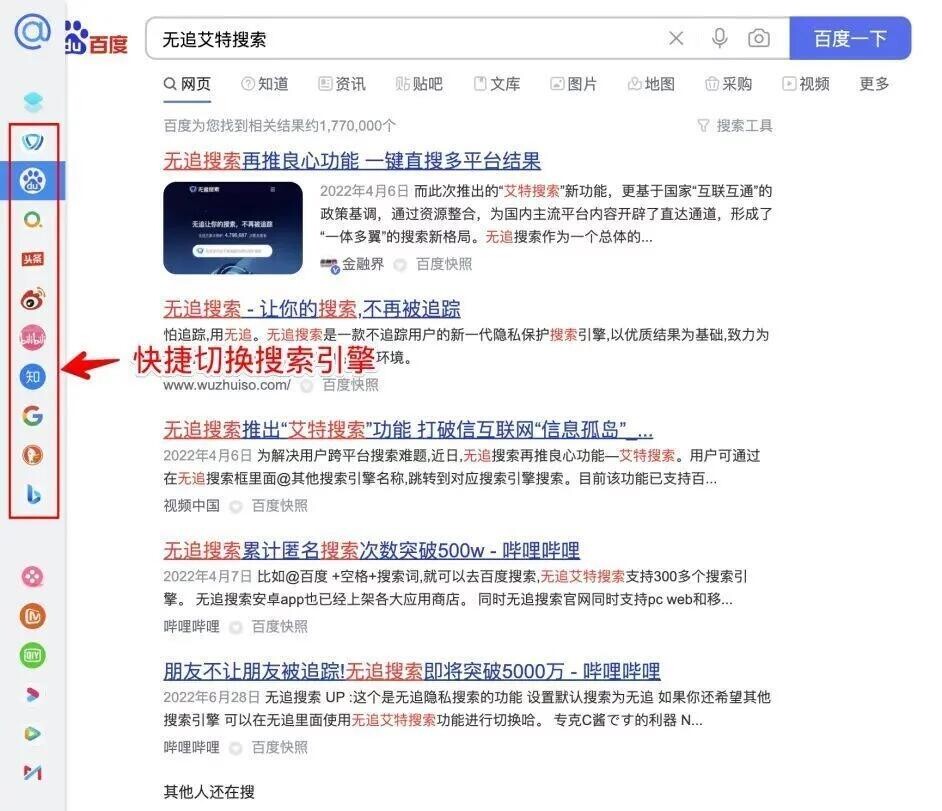Click the microphone voice search icon
The height and width of the screenshot is (811, 942).
(x=719, y=38)
